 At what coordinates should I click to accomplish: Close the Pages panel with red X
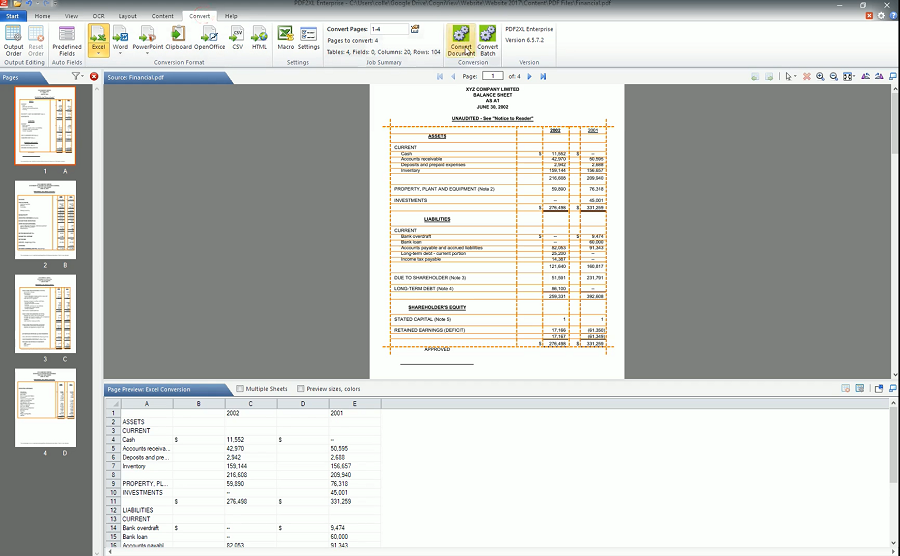click(94, 76)
